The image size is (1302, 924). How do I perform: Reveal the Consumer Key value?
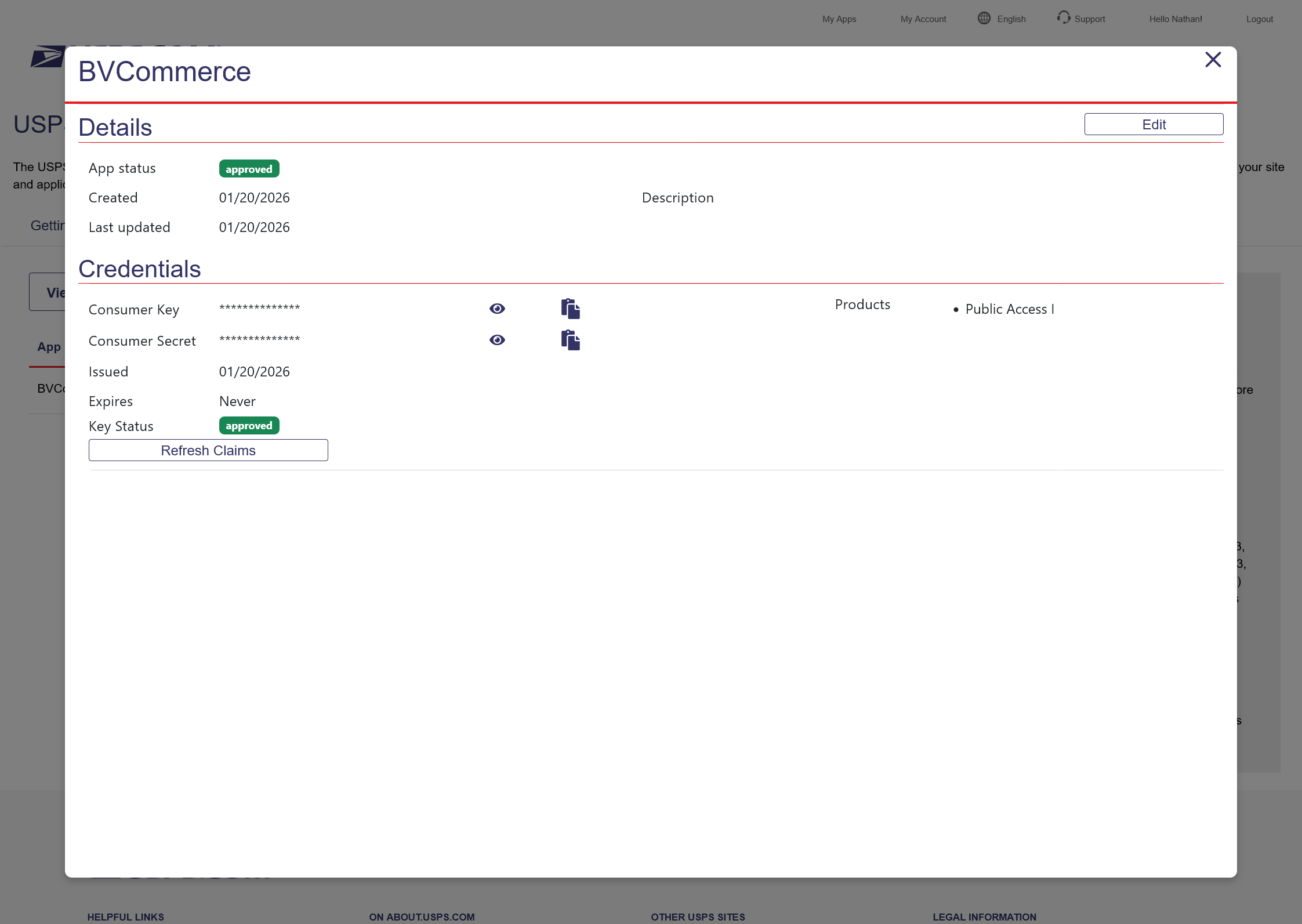[x=497, y=309]
